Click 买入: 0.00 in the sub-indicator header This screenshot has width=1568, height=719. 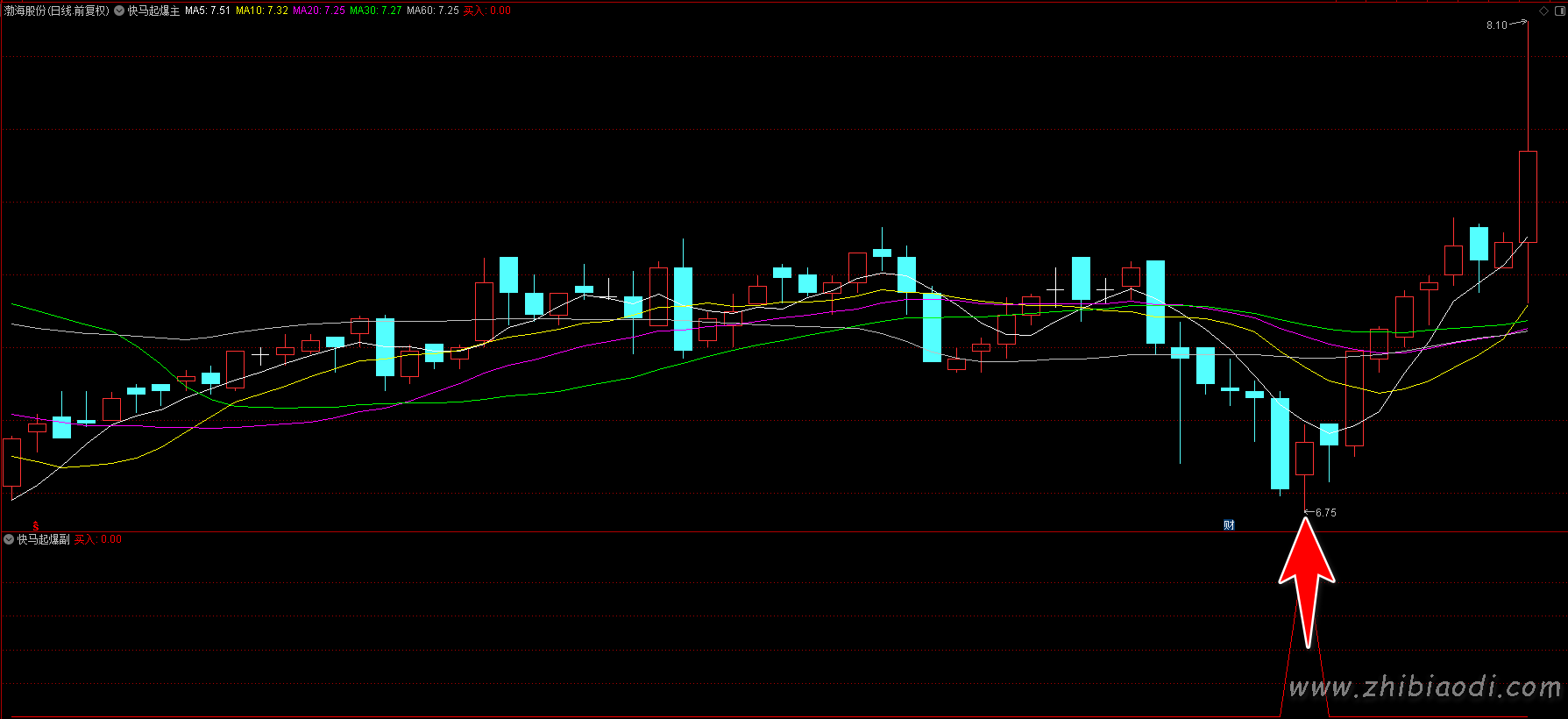coord(98,539)
